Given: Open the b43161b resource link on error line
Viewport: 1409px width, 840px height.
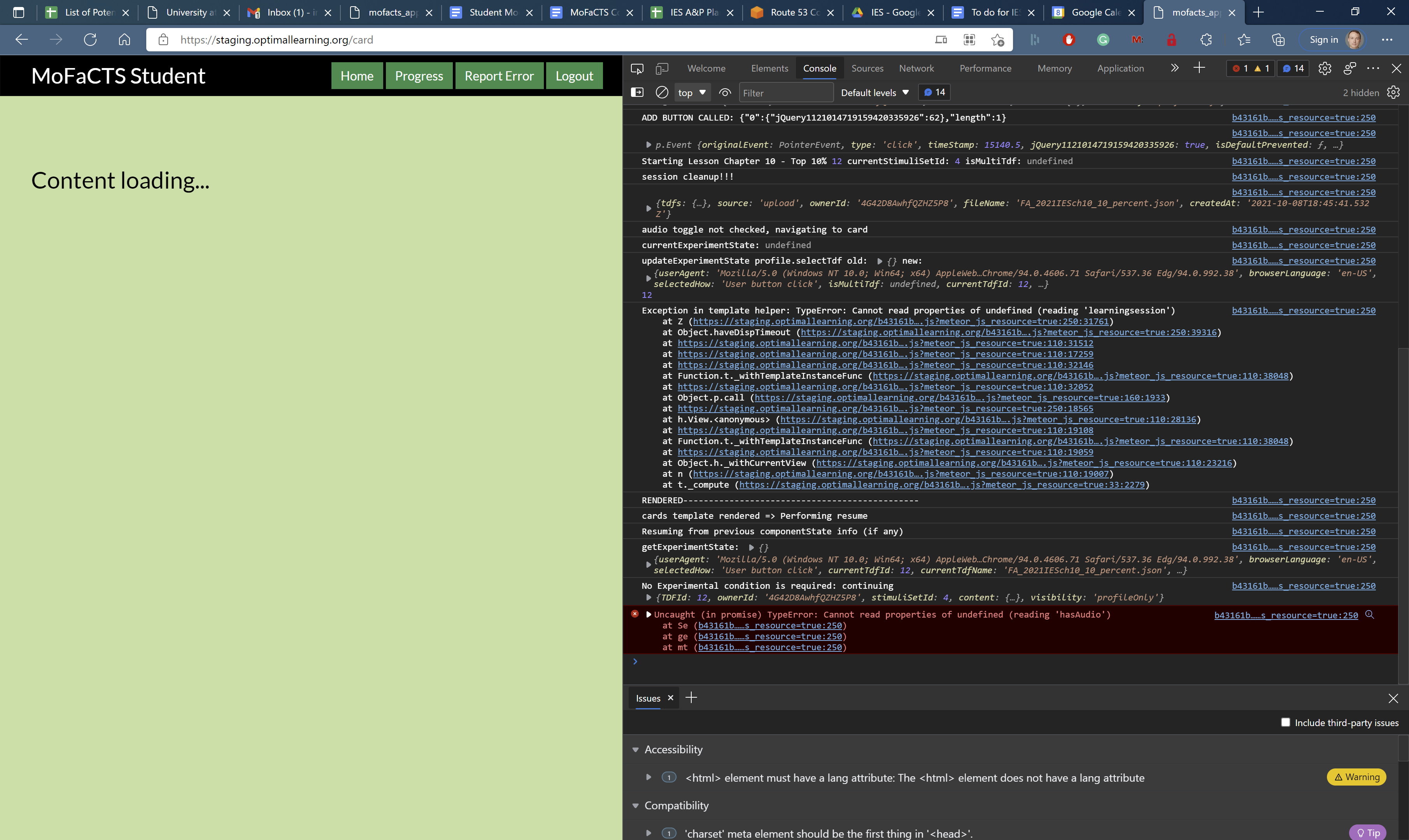Looking at the screenshot, I should point(1286,615).
